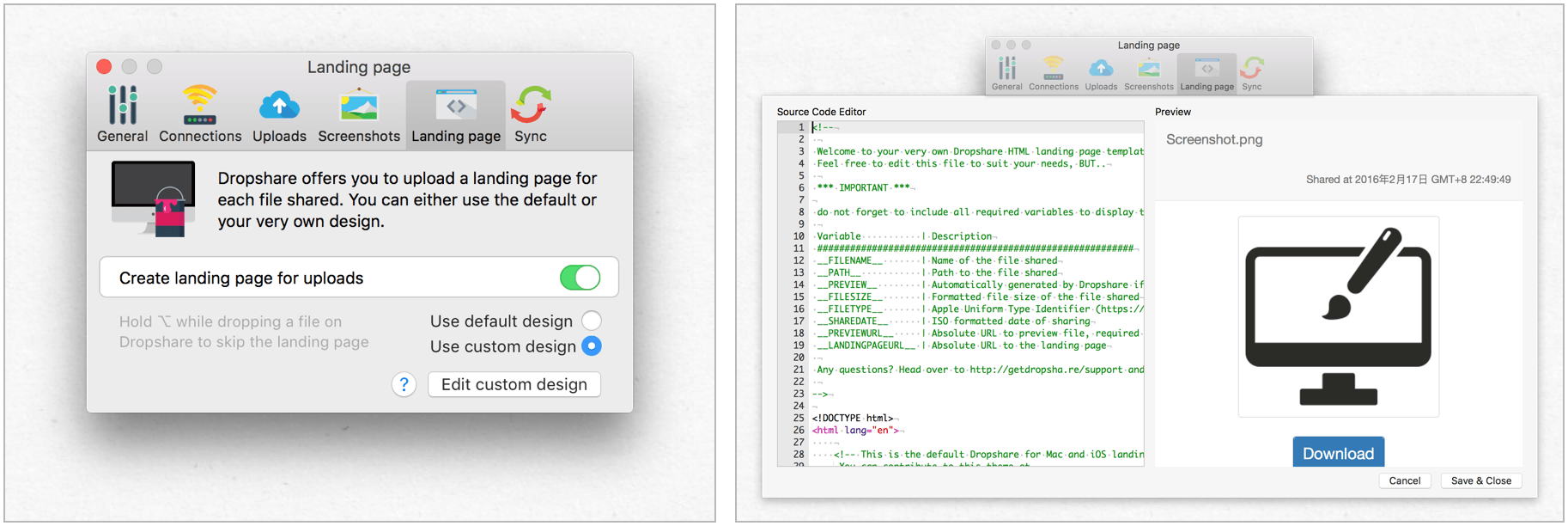Select the Use default design radio button
The width and height of the screenshot is (1568, 526).
(592, 321)
